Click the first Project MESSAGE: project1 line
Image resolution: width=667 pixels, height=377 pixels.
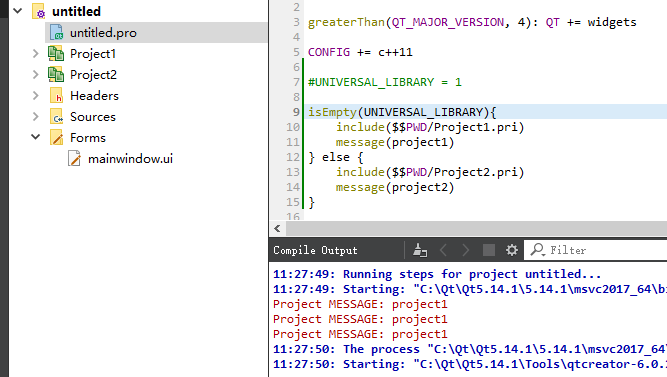(x=360, y=304)
